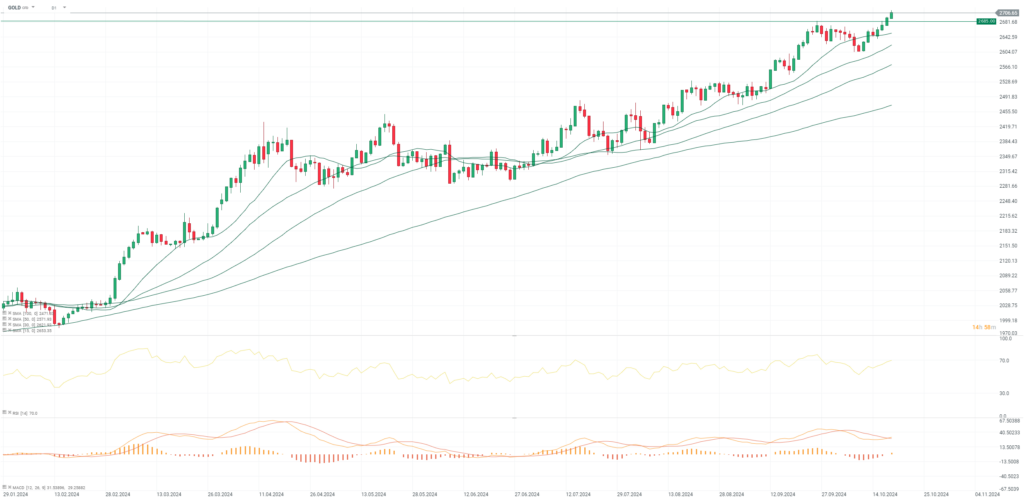Remove the SMA 100 indicator
The height and width of the screenshot is (501, 1024).
(x=10, y=313)
